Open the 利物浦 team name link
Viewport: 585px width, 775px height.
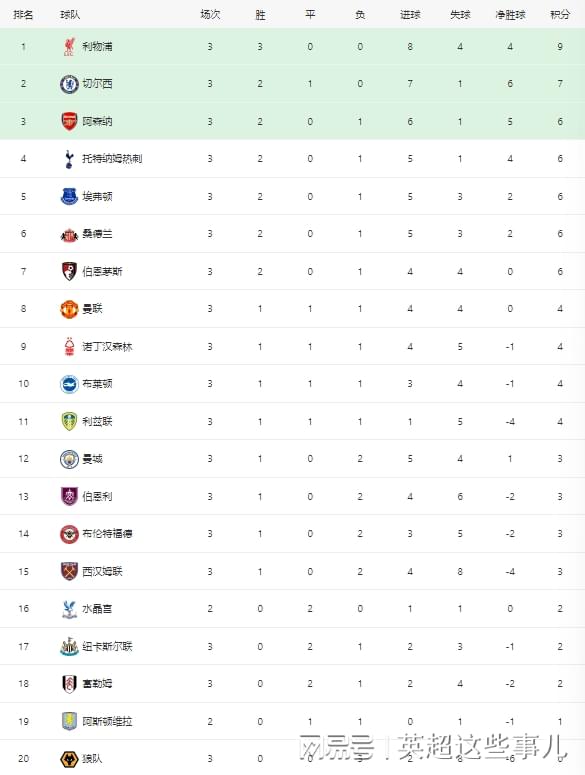[97, 46]
